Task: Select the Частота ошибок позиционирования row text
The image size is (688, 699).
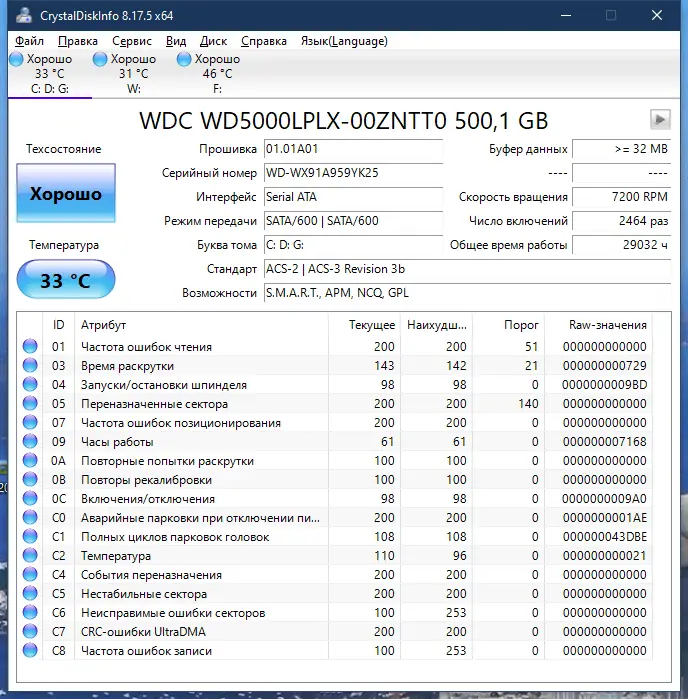Action: point(181,423)
